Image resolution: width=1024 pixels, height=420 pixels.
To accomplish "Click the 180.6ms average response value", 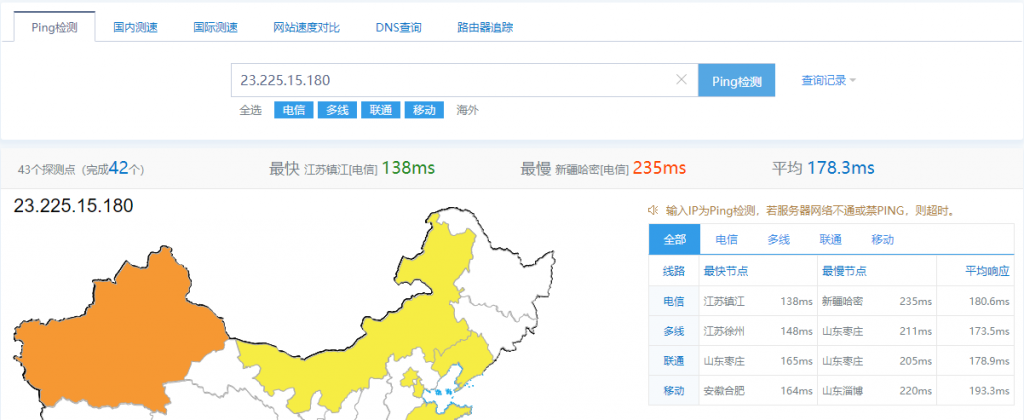I will [989, 301].
